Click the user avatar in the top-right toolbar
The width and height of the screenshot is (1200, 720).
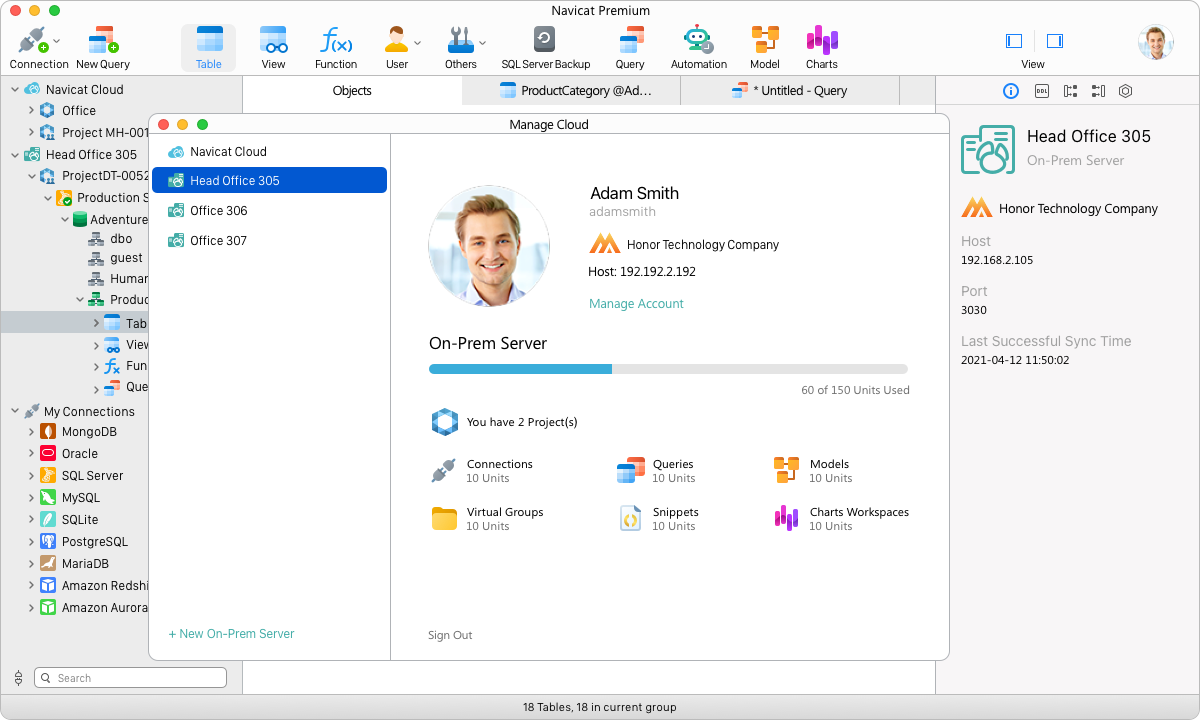coord(1155,41)
